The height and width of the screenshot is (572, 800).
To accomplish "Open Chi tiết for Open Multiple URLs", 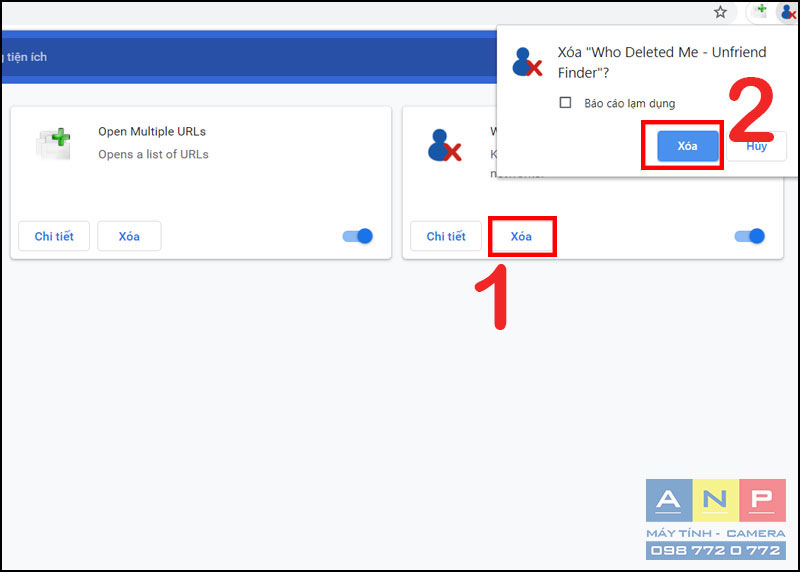I will (54, 236).
